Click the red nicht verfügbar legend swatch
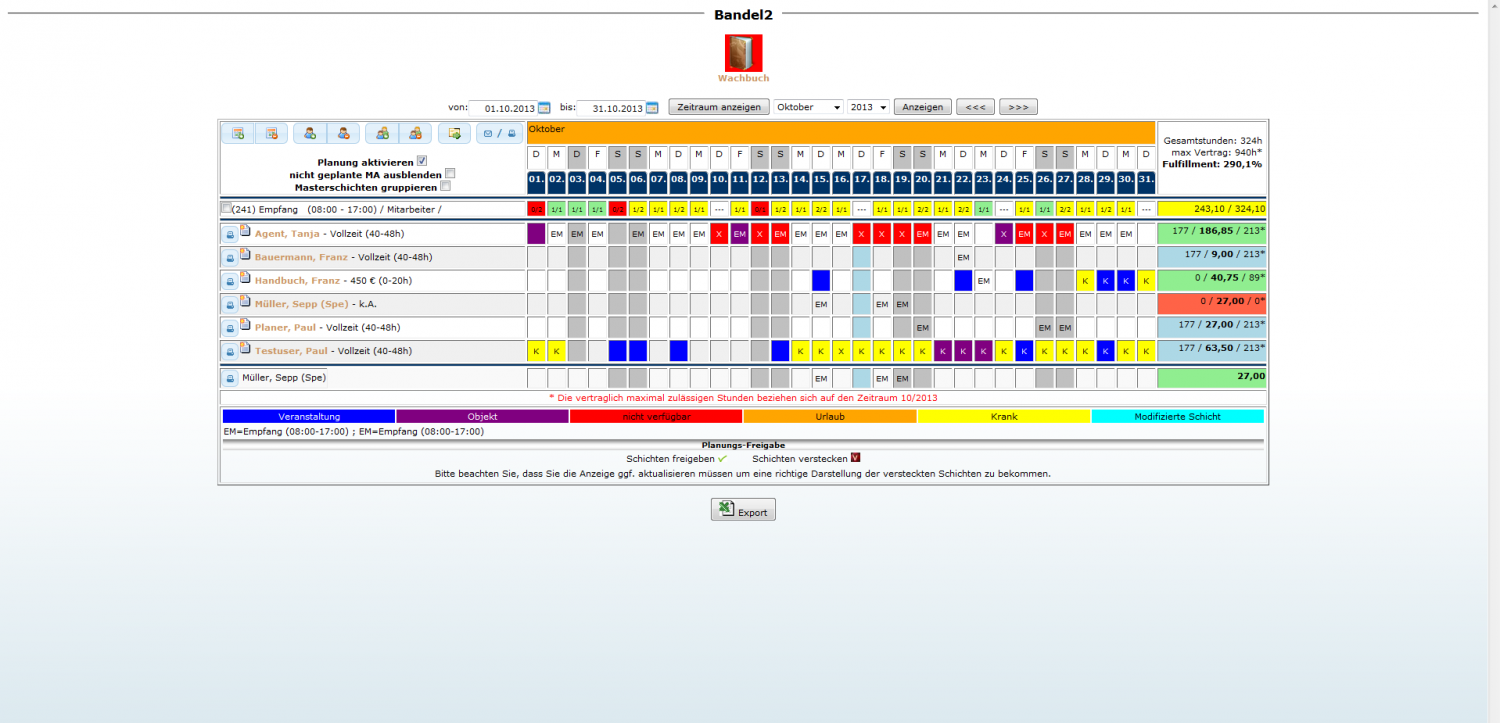The height and width of the screenshot is (723, 1500). 656,416
